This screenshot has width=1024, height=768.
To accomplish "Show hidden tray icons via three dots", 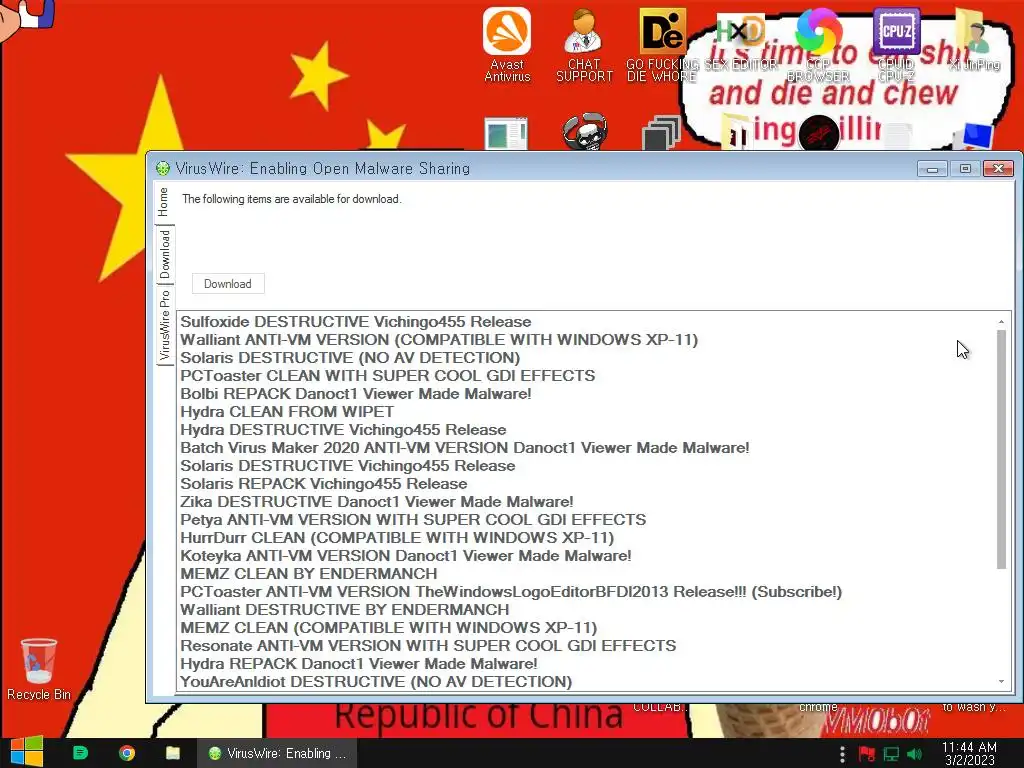I will pos(842,754).
